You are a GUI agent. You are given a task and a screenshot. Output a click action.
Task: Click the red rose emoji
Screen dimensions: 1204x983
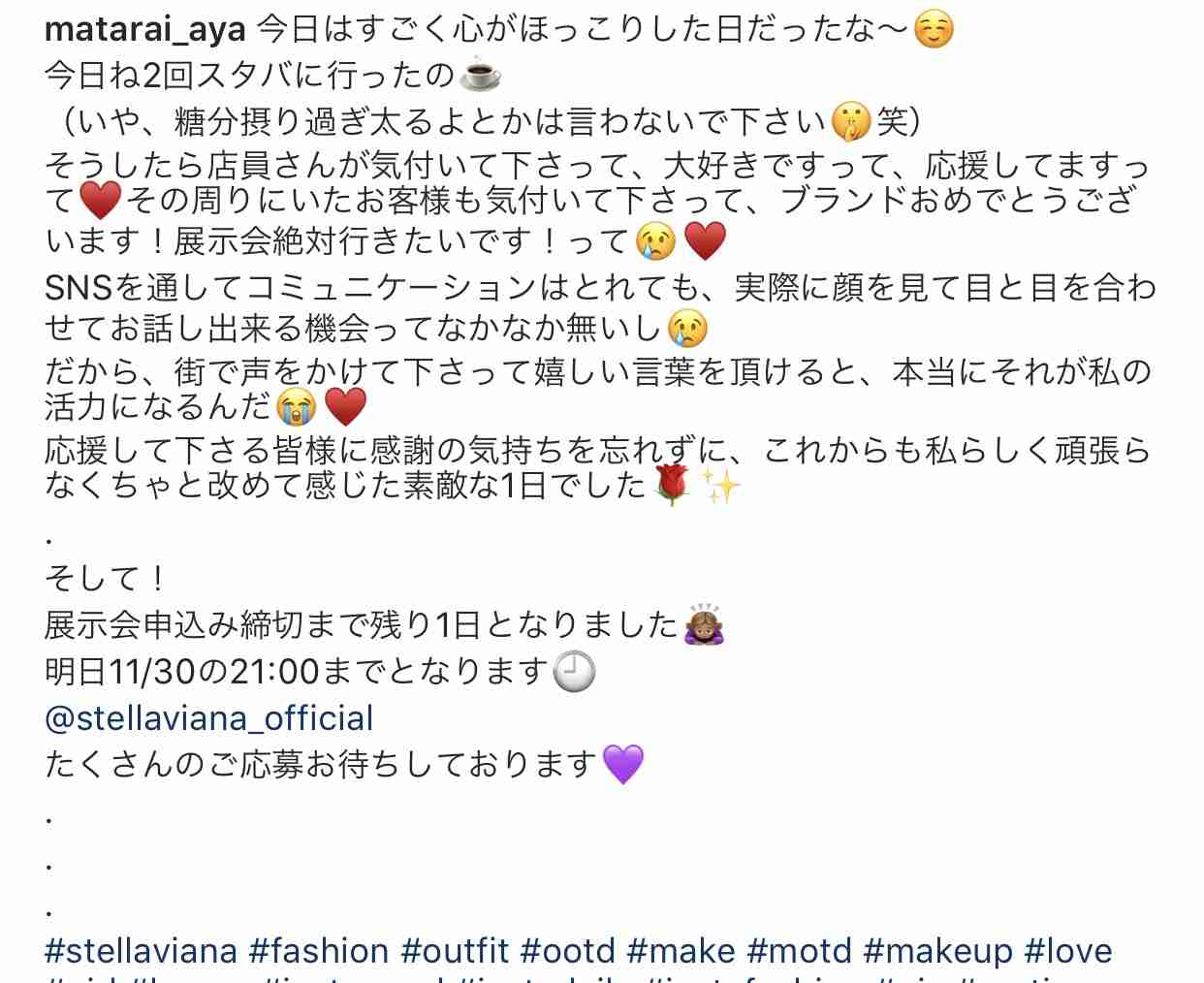671,485
